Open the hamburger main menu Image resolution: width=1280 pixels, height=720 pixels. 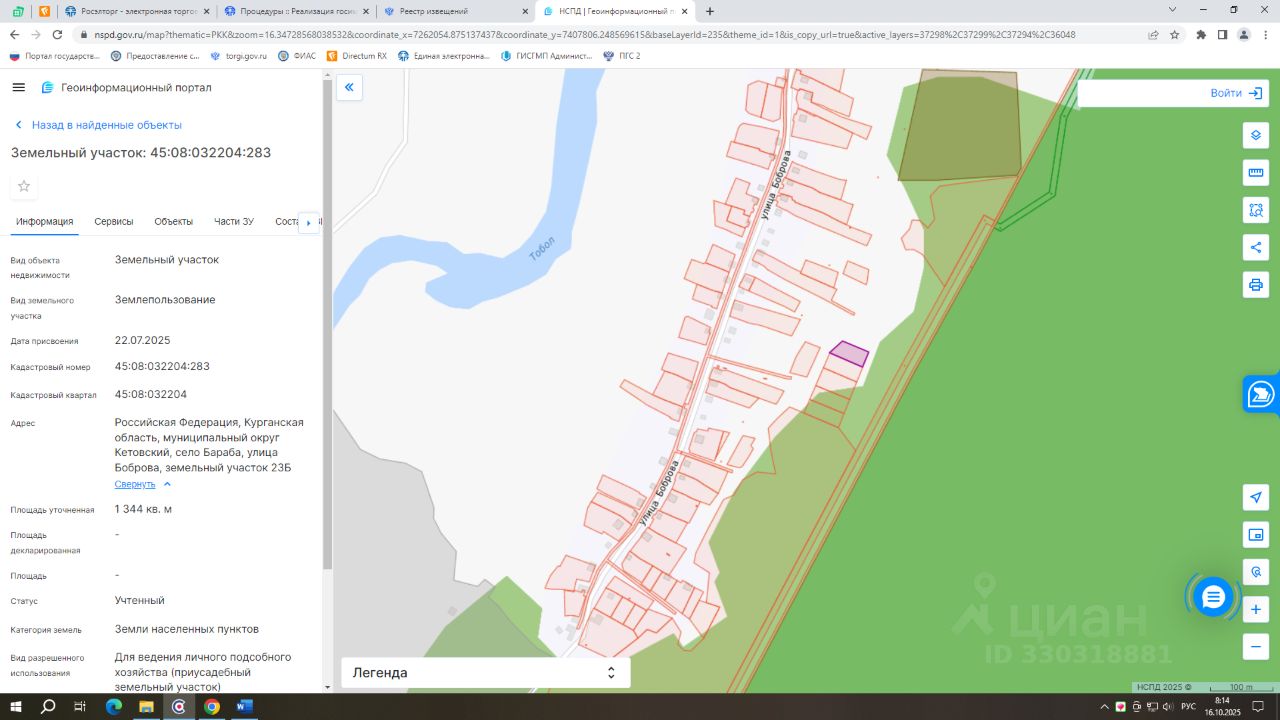[x=18, y=88]
